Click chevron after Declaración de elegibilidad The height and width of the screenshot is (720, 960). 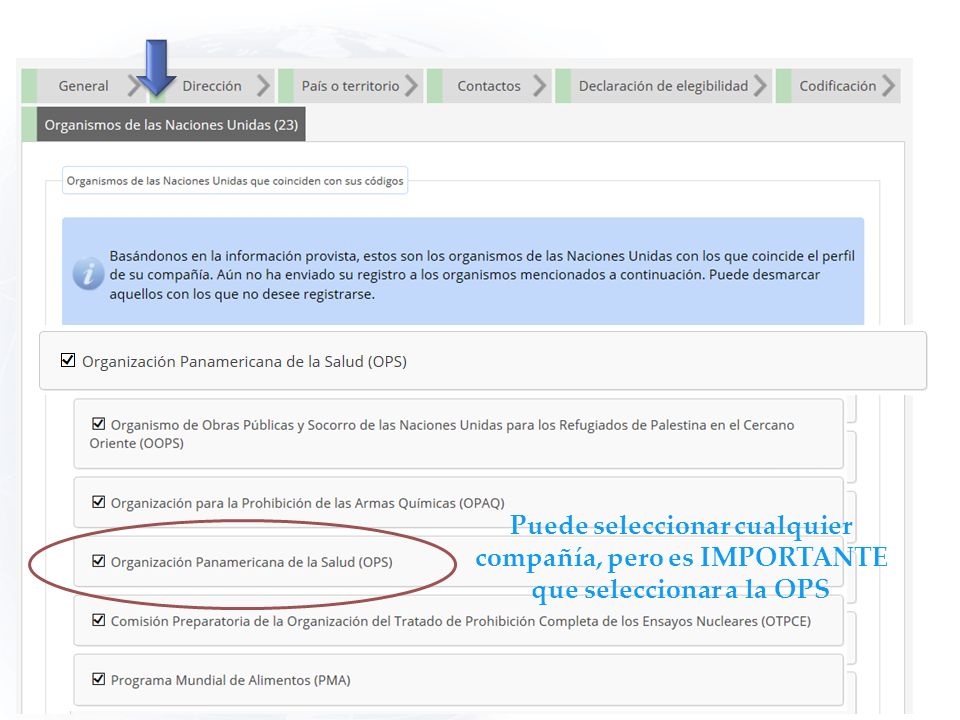tap(760, 86)
